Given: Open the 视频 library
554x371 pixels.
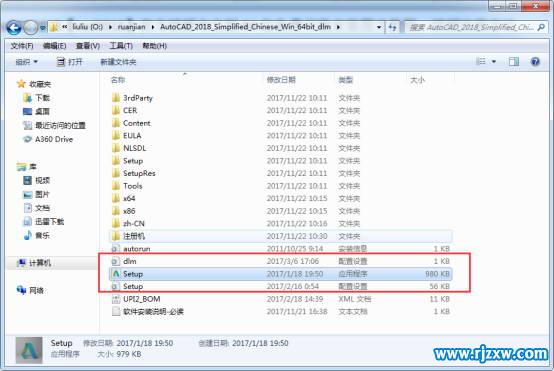Looking at the screenshot, I should (36, 181).
